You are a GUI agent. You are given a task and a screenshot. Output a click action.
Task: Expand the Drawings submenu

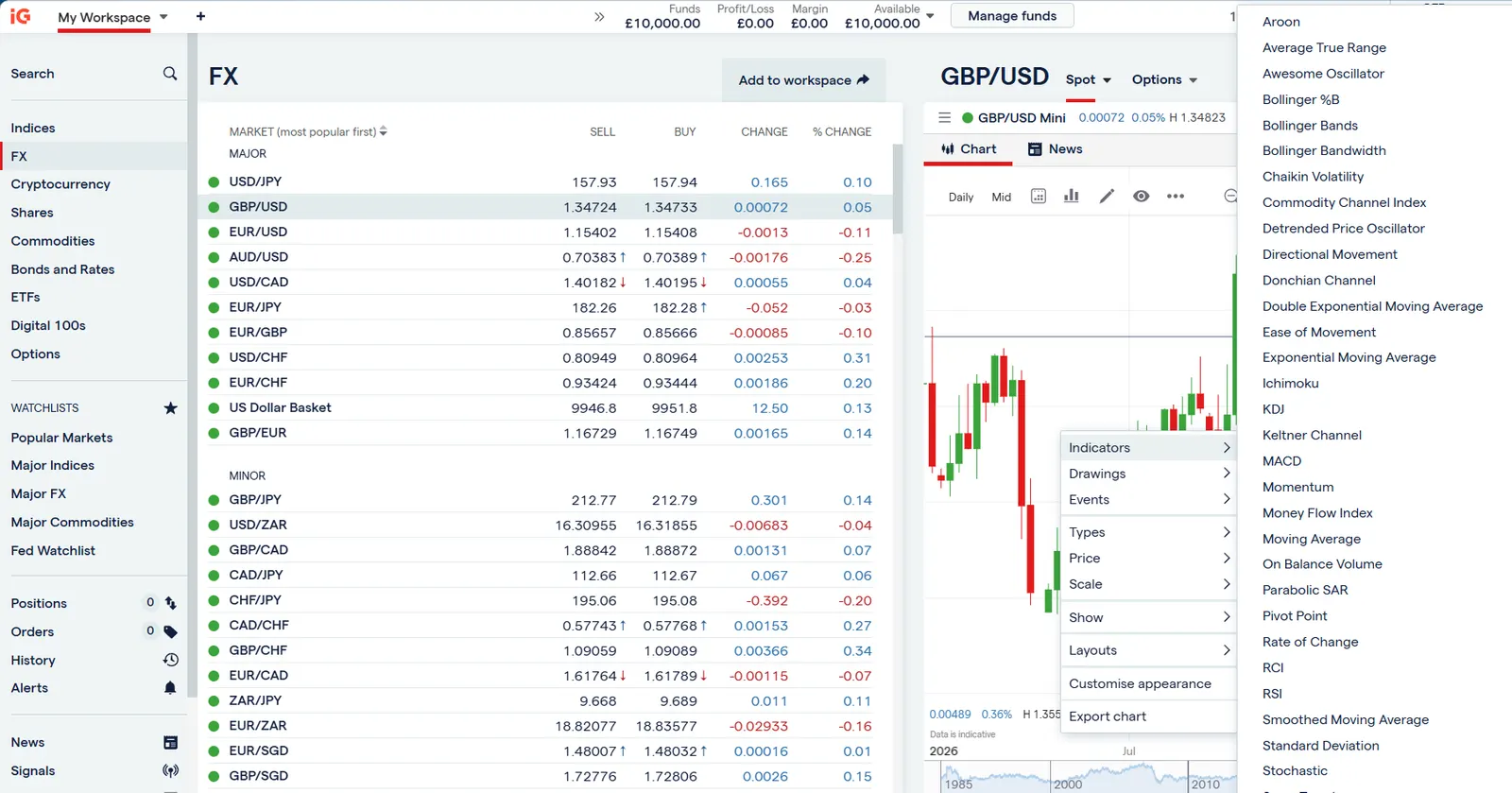tap(1149, 474)
